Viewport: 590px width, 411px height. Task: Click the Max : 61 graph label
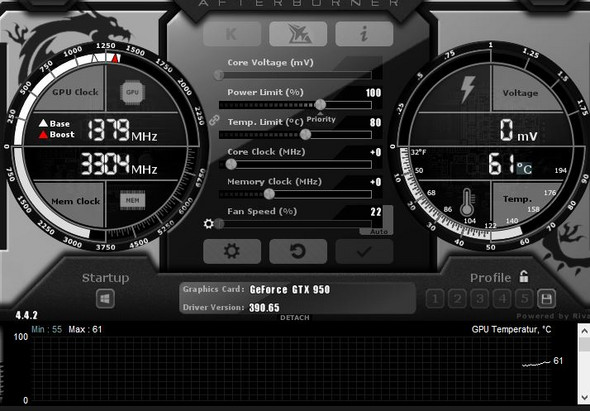pyautogui.click(x=85, y=329)
